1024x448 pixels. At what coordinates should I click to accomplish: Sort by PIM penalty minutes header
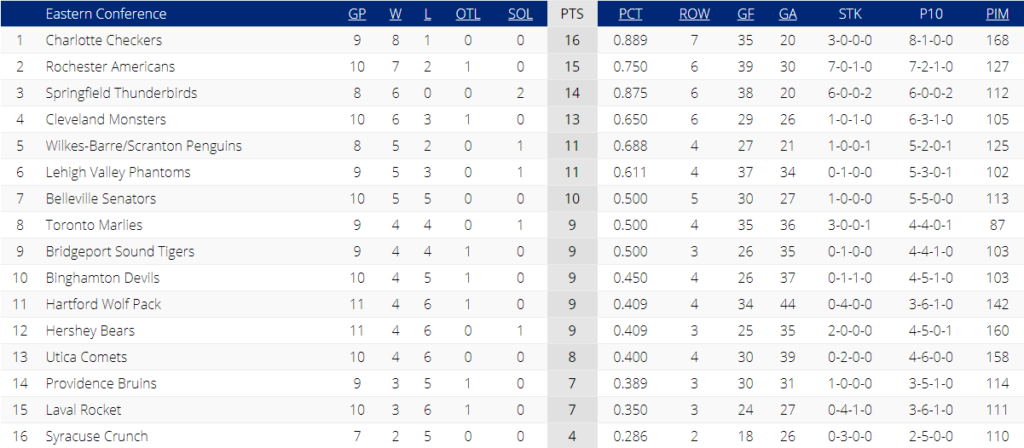pyautogui.click(x=998, y=14)
